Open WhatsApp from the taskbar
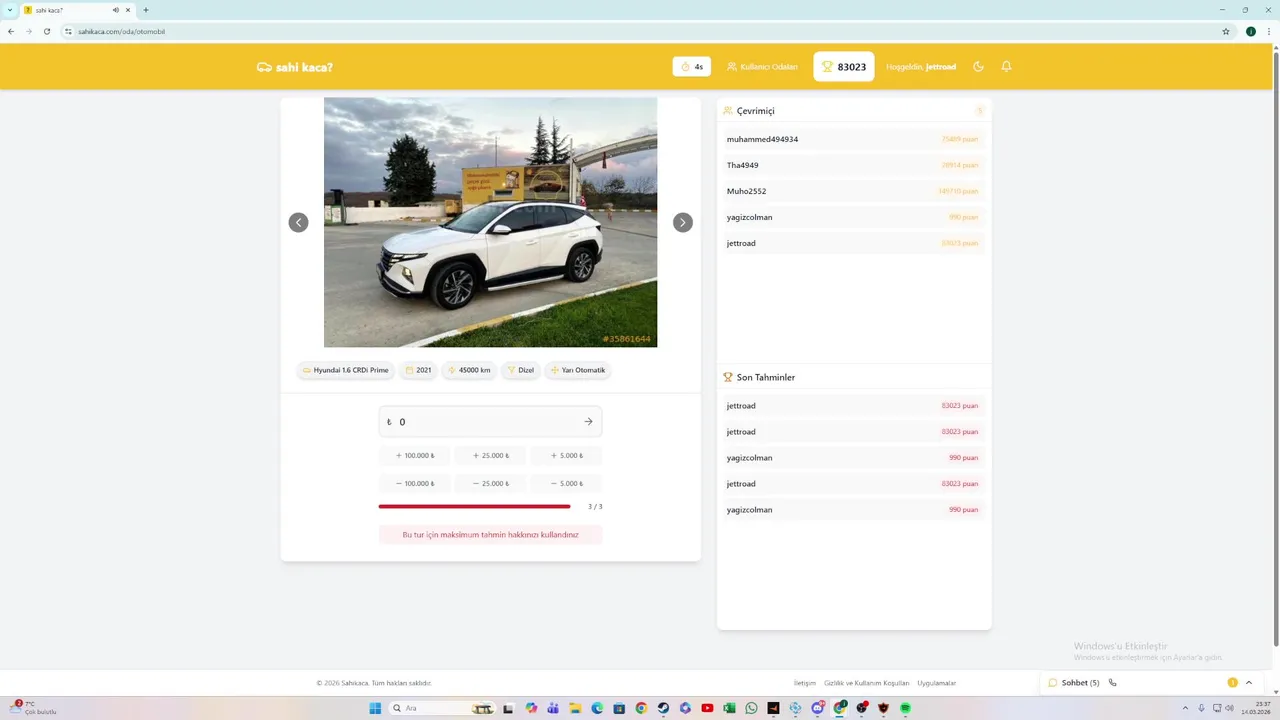Image resolution: width=1280 pixels, height=720 pixels. pos(751,708)
